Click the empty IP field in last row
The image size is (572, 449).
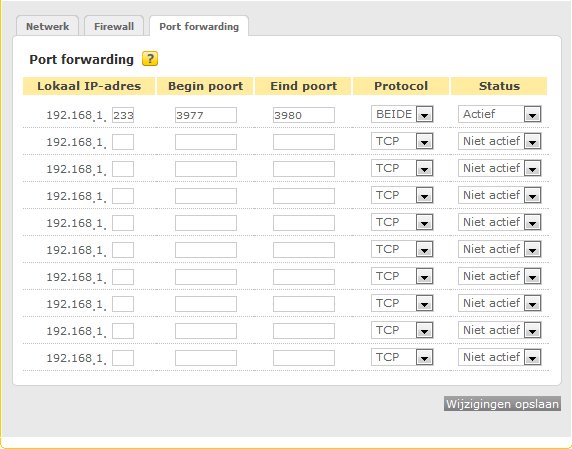point(123,358)
